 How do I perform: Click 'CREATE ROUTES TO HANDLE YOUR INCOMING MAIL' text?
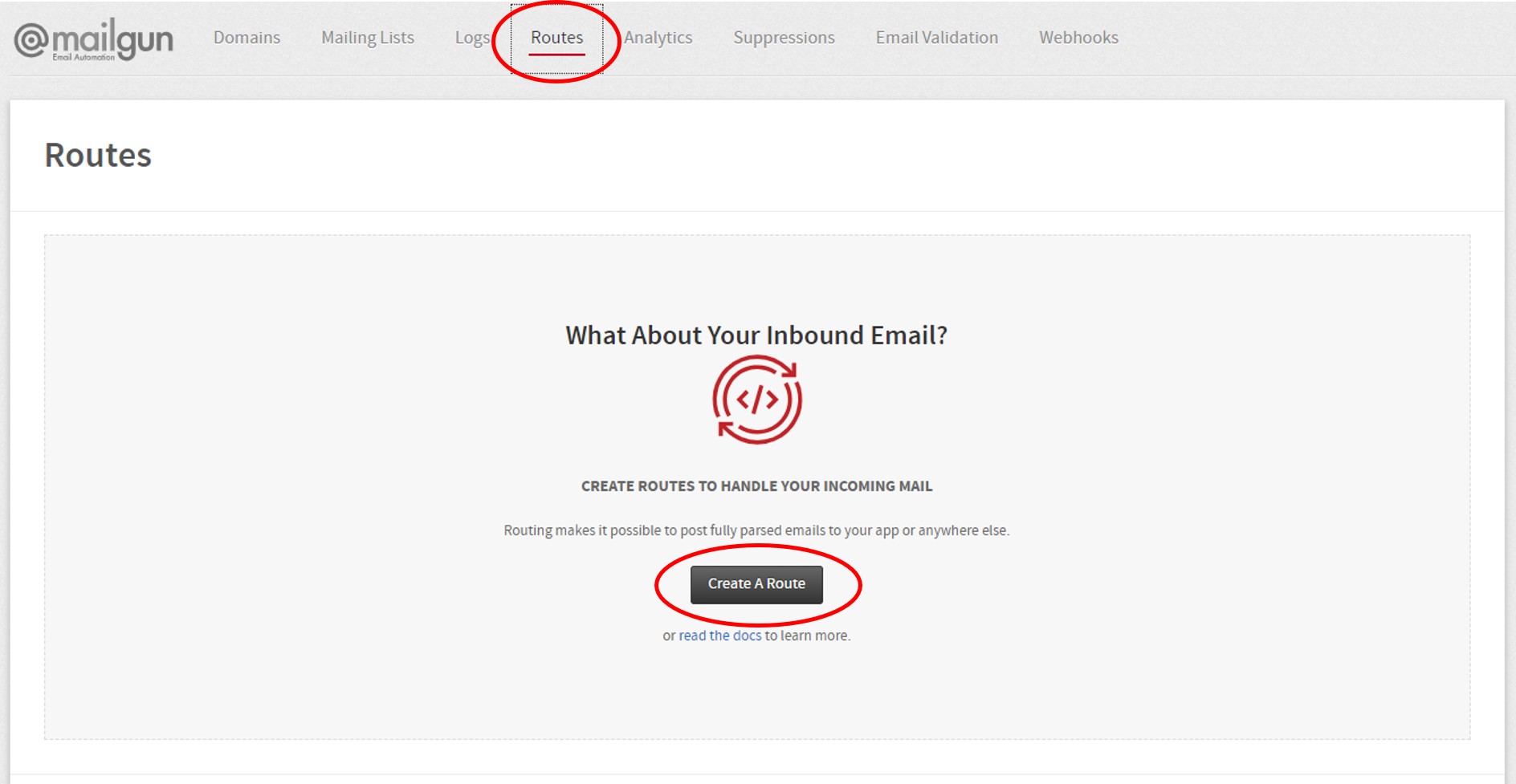(756, 486)
